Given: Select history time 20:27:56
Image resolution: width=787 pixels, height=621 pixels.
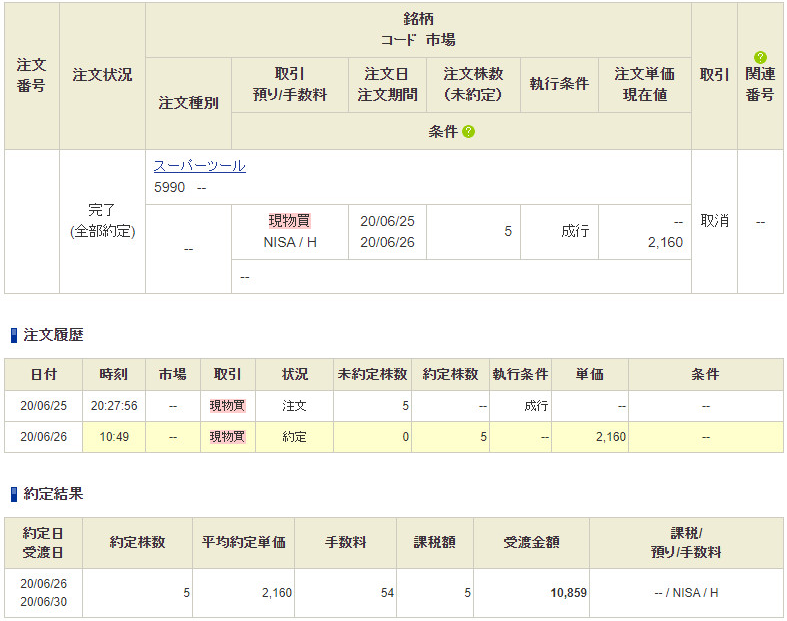Looking at the screenshot, I should (x=114, y=406).
